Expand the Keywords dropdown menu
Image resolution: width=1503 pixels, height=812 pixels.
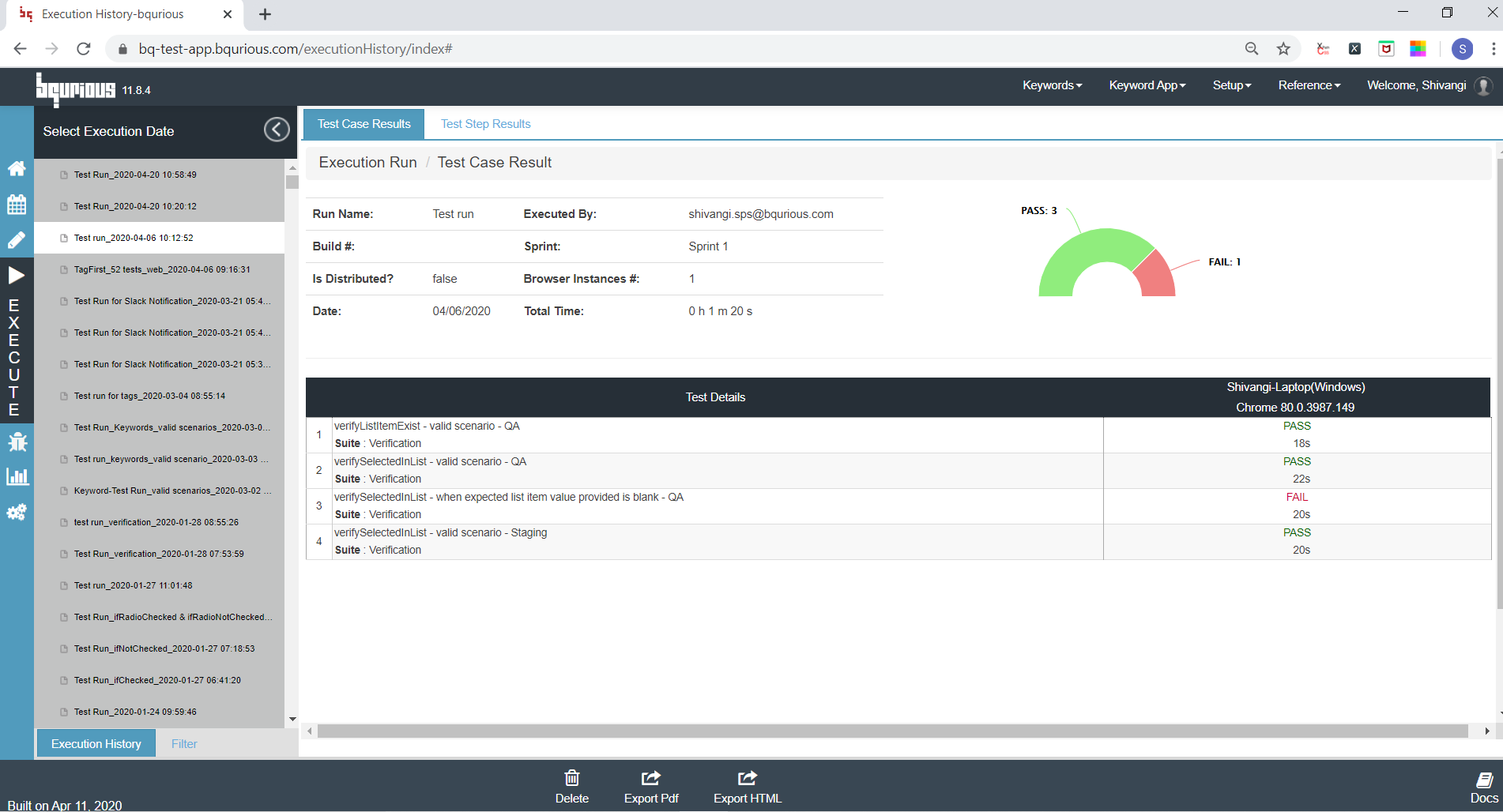tap(1052, 85)
